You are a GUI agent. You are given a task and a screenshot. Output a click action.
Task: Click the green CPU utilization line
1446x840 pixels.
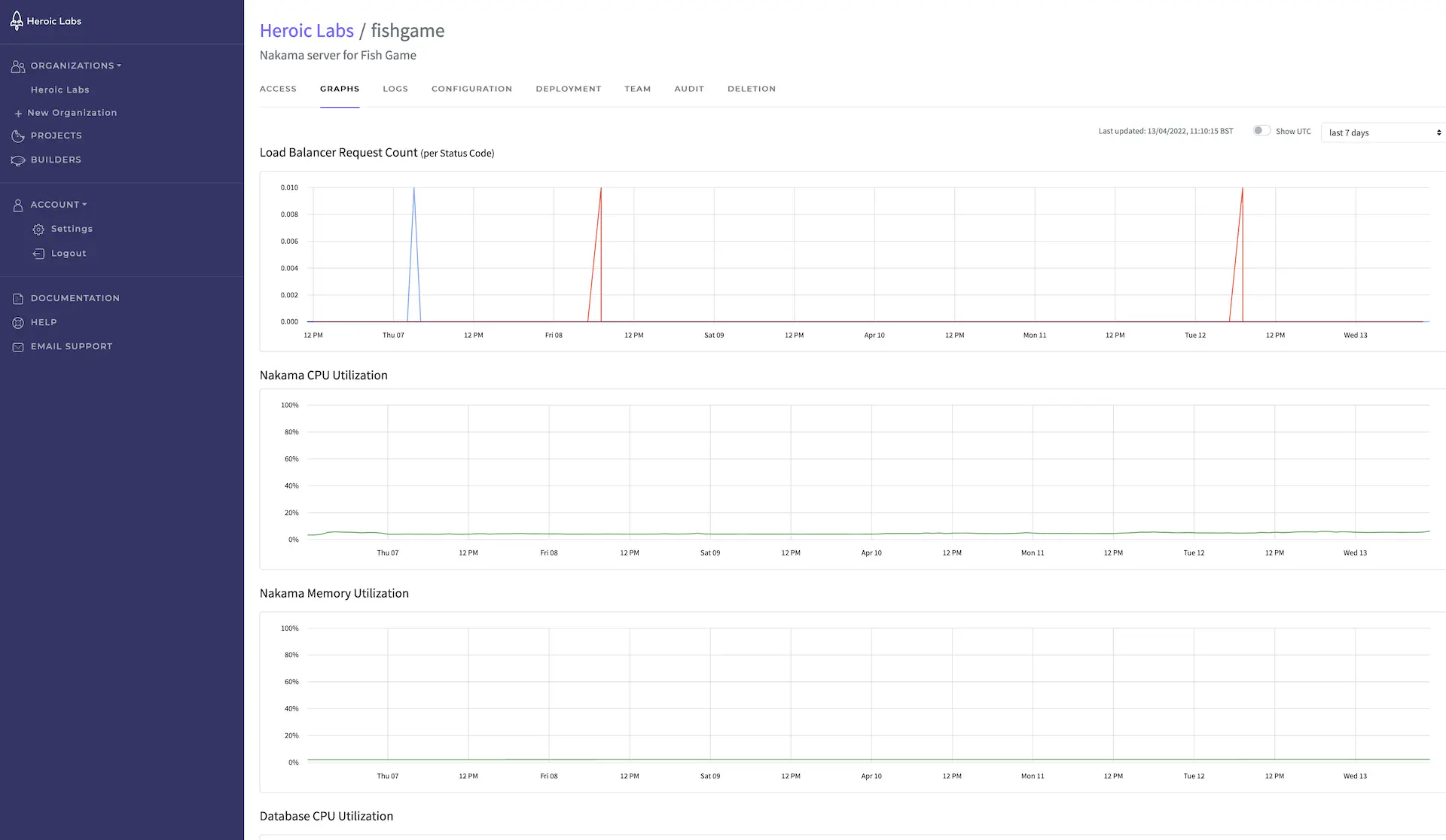pos(868,534)
